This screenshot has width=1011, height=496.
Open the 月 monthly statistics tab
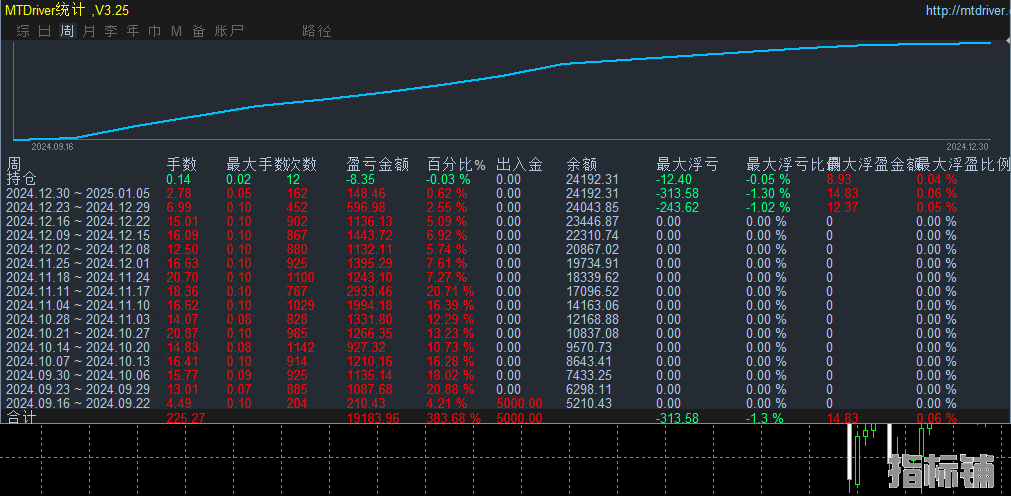tap(89, 31)
